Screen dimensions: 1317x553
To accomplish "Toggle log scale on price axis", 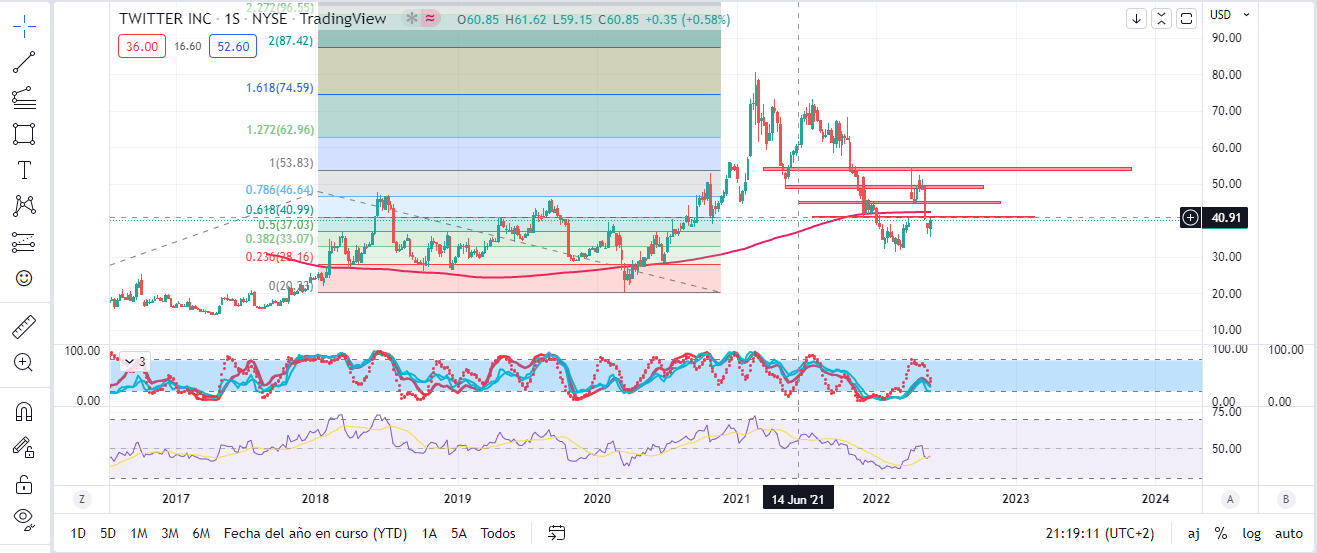I will point(1251,533).
